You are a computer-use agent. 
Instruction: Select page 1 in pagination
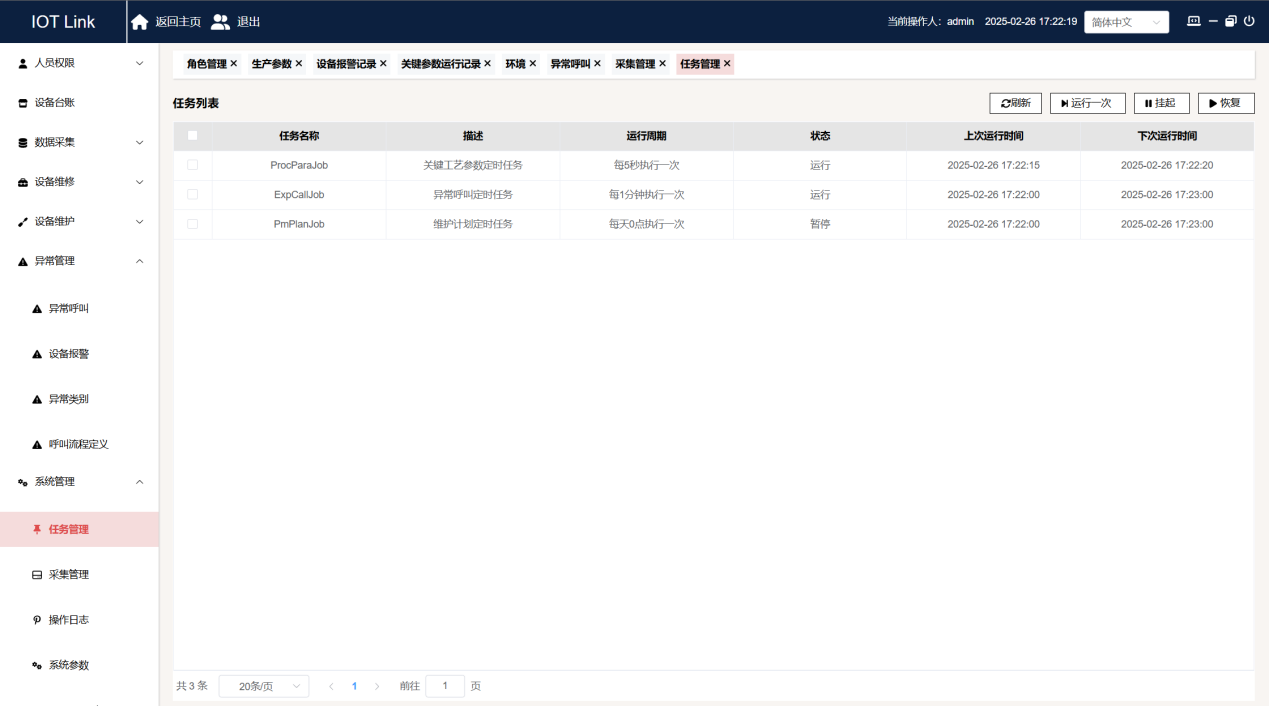point(354,686)
